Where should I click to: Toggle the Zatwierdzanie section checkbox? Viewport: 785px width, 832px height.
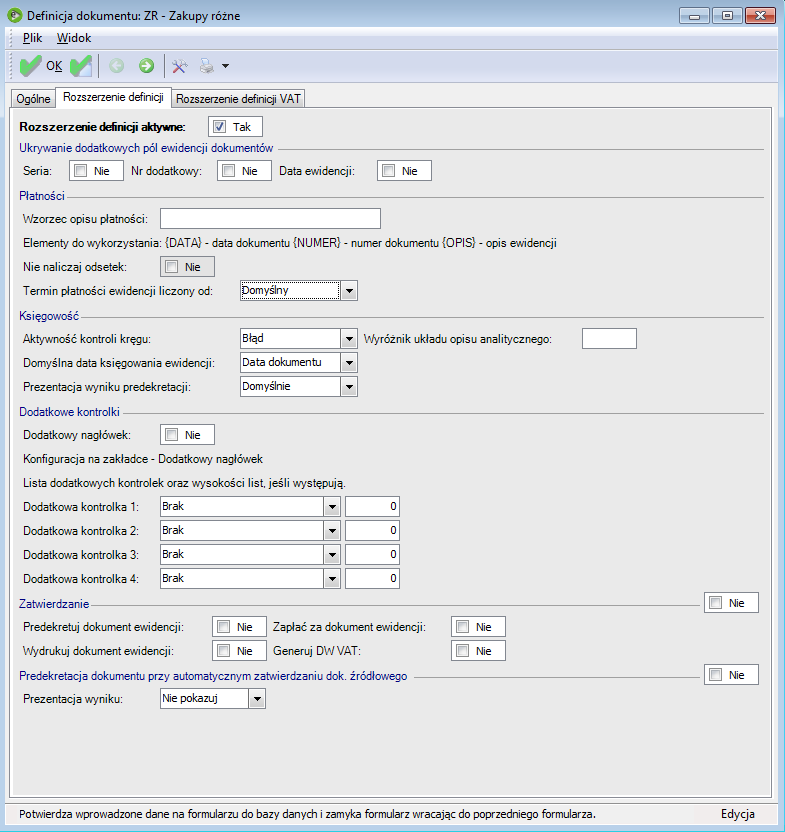point(715,603)
